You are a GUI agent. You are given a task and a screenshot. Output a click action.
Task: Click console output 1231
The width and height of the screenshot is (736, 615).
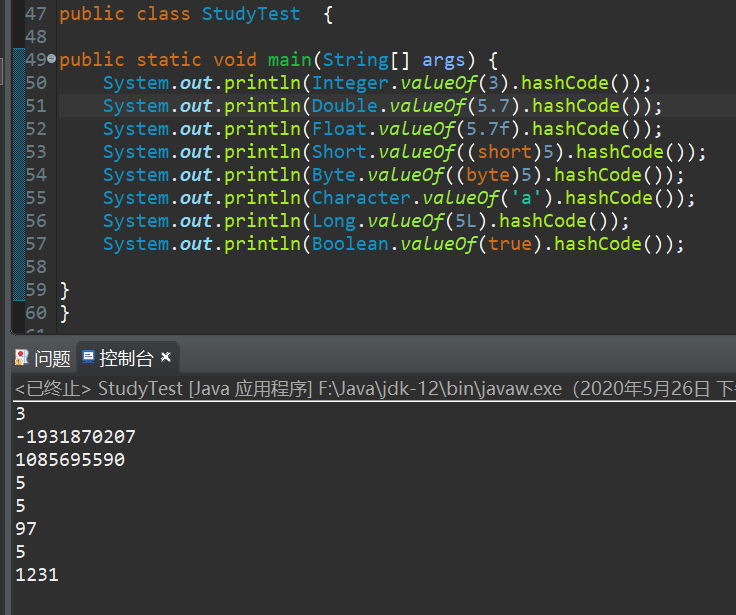tap(37, 575)
